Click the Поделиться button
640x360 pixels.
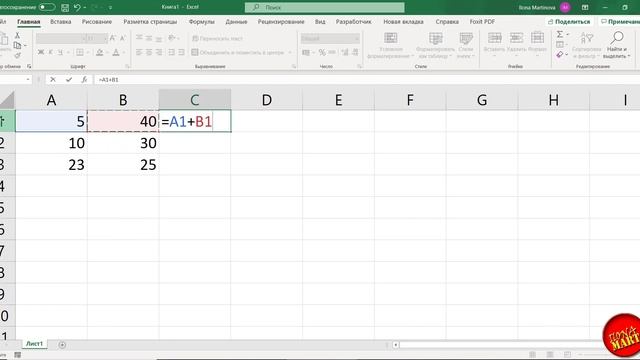point(569,22)
